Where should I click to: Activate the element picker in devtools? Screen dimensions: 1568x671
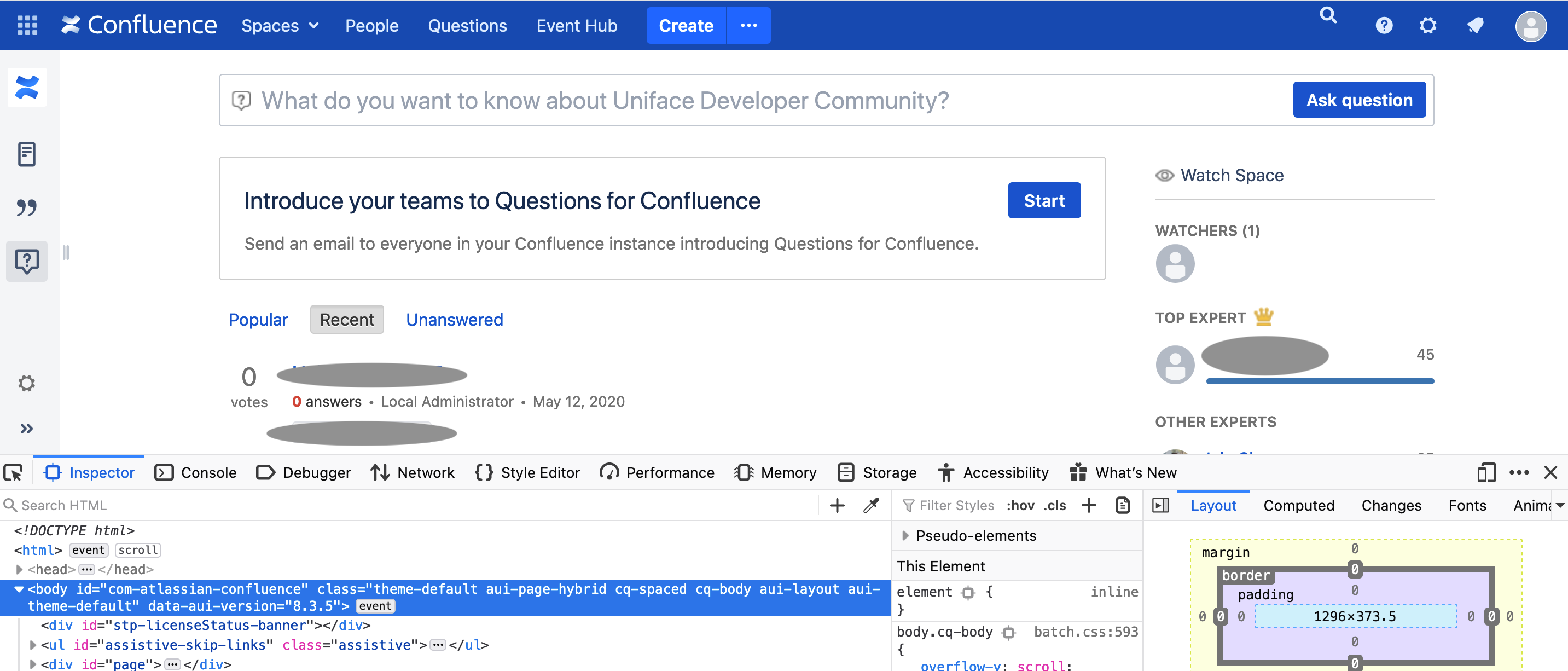point(13,472)
